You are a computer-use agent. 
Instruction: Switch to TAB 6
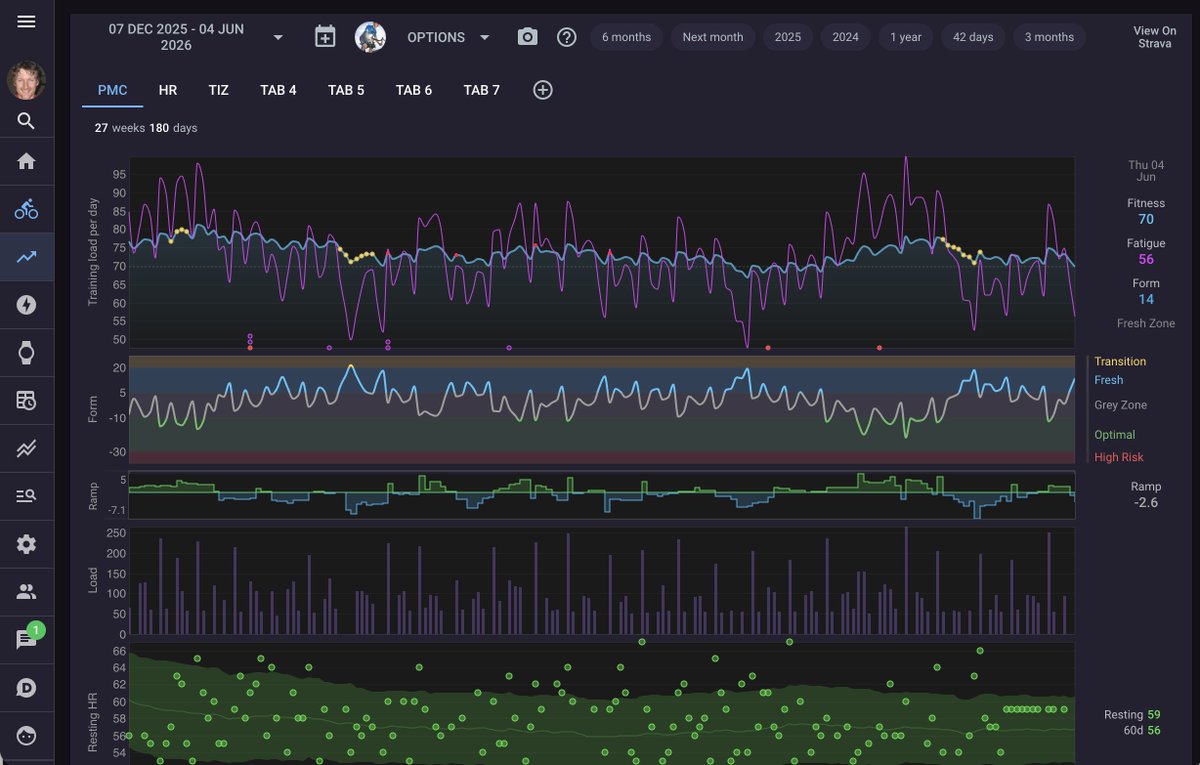tap(414, 90)
